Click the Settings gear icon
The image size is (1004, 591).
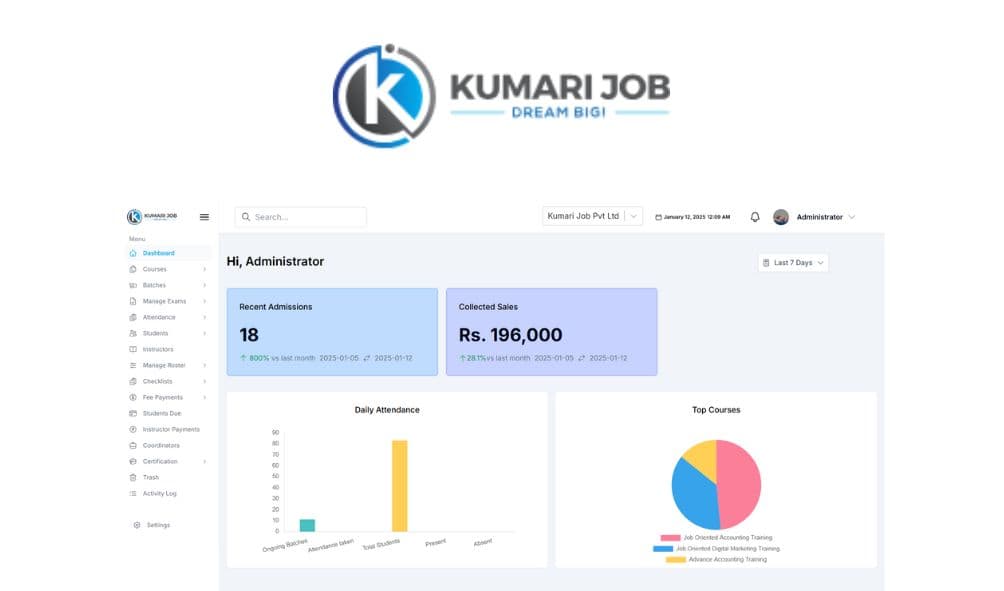137,525
